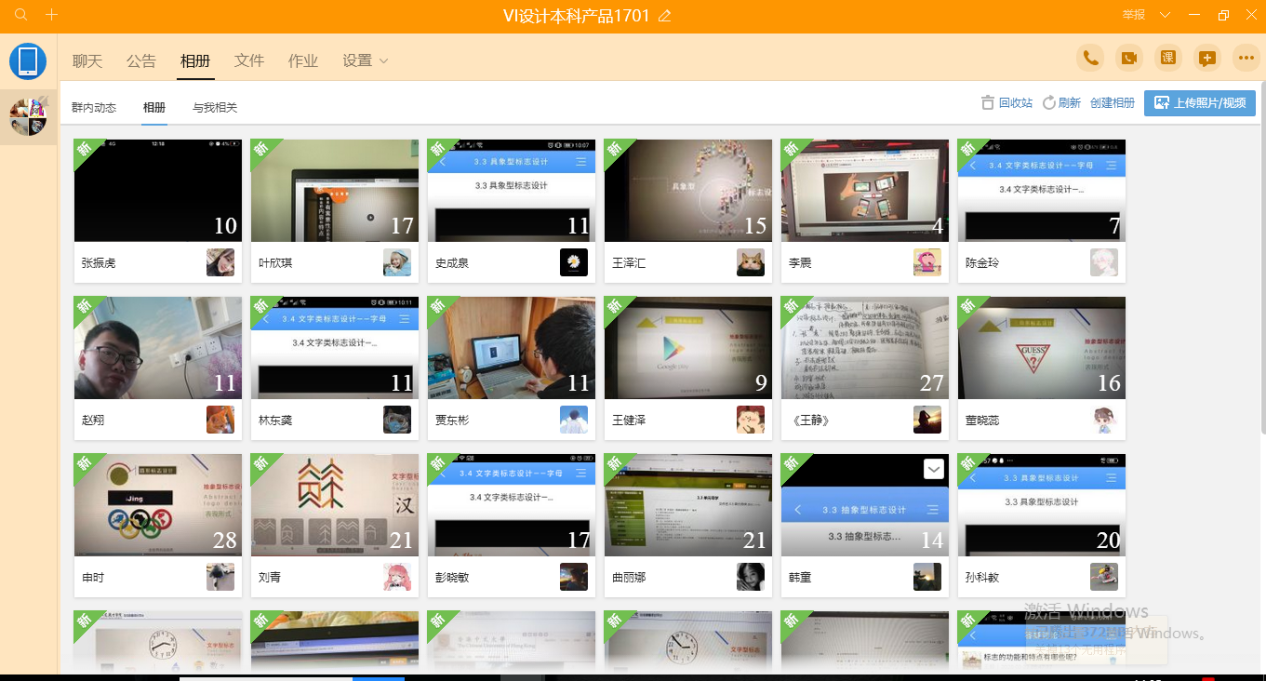Open the three-dots more options icon
The image size is (1266, 681).
[x=1246, y=58]
